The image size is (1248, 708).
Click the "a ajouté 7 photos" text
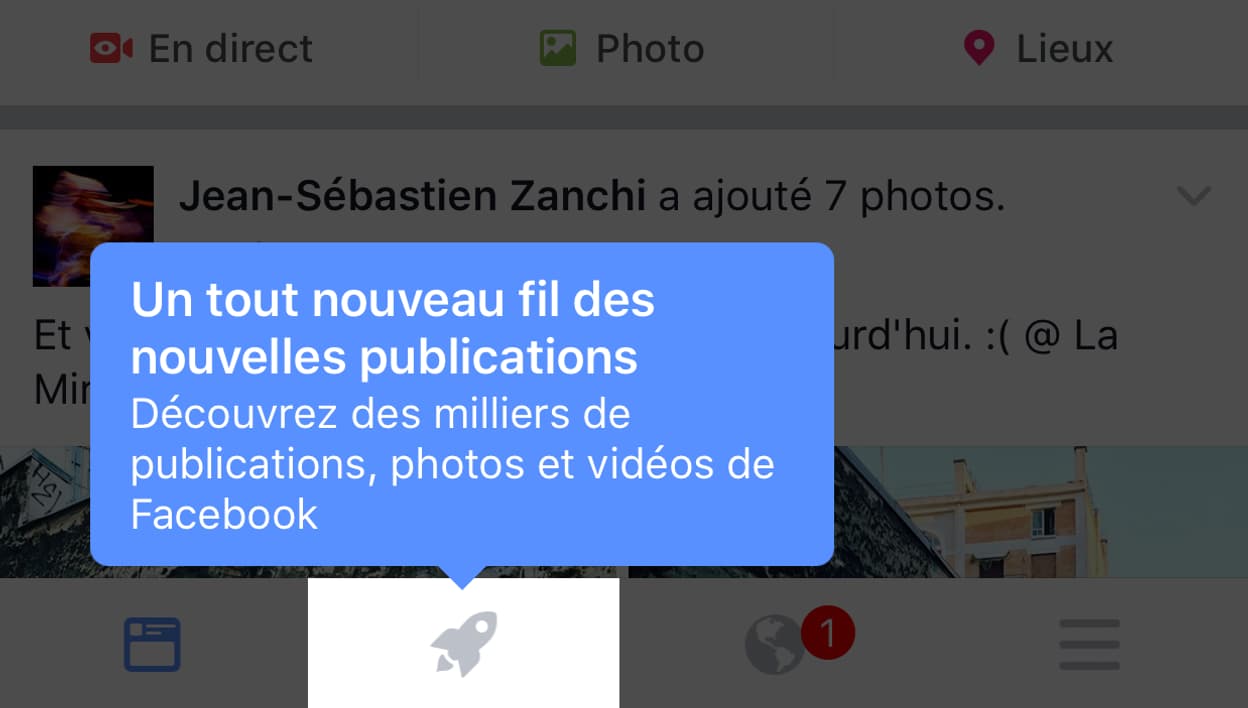tap(831, 197)
